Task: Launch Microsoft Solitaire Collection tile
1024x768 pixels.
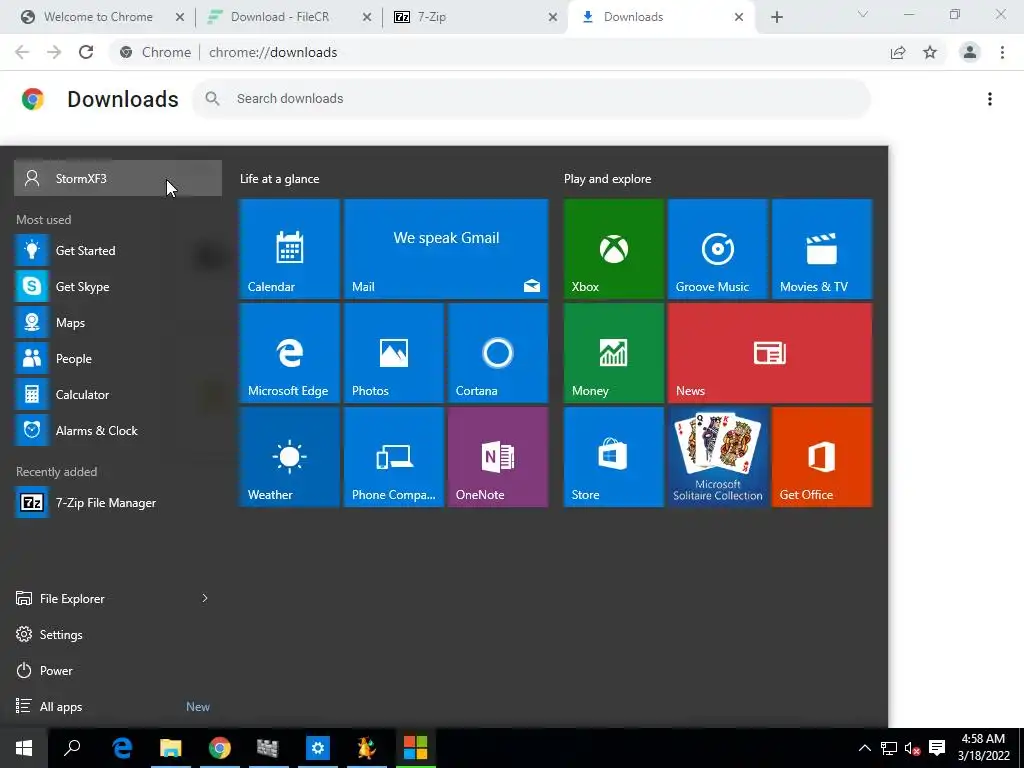Action: pyautogui.click(x=718, y=456)
